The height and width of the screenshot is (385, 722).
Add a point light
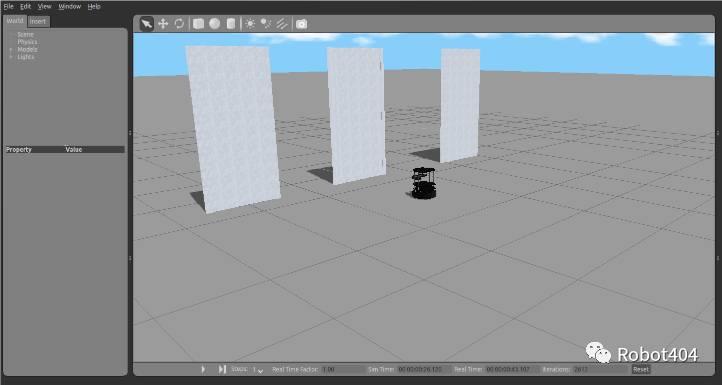point(250,24)
